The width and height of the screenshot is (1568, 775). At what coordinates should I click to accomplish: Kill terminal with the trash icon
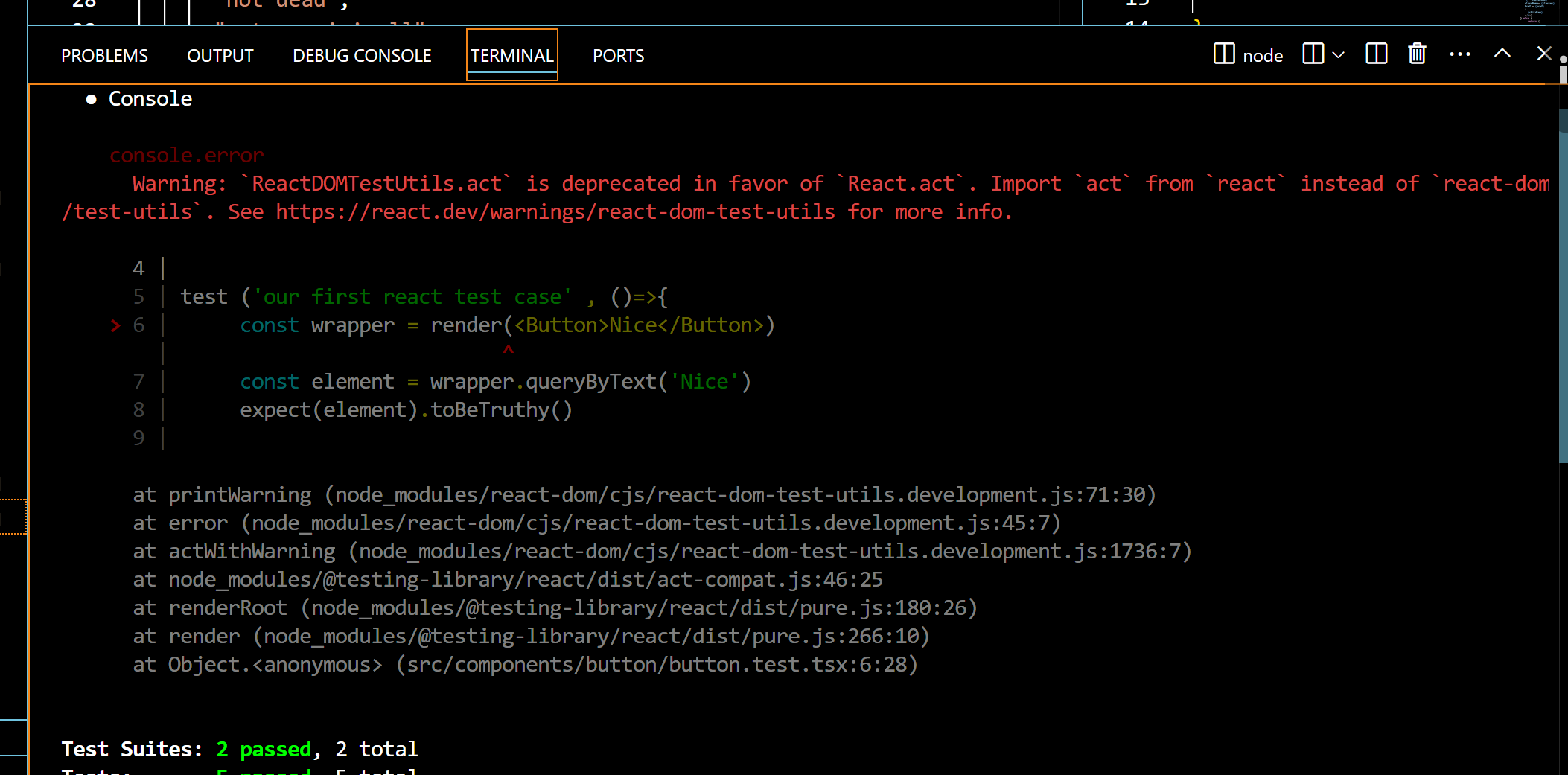coord(1417,54)
